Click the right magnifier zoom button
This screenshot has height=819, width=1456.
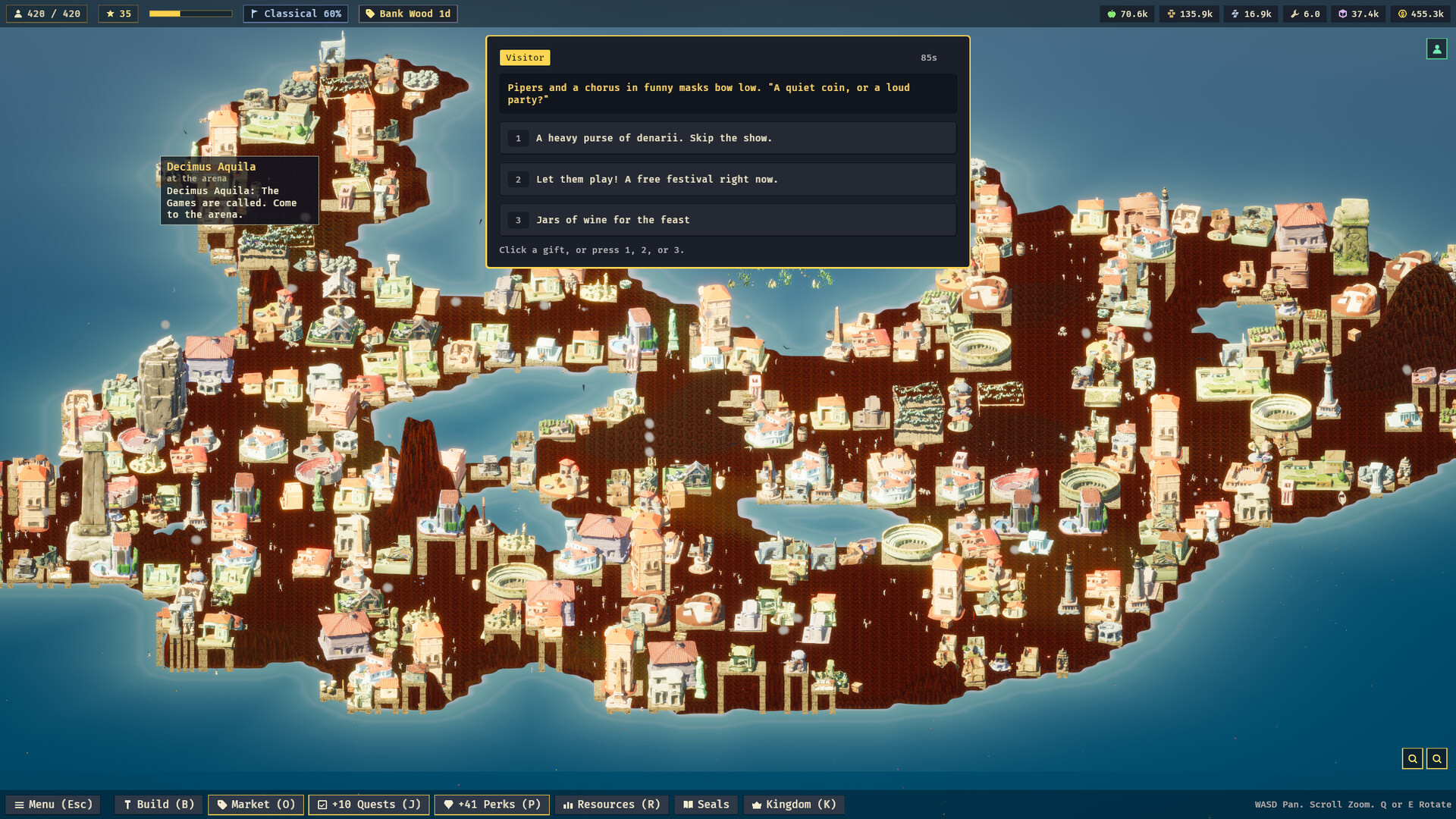(1436, 758)
